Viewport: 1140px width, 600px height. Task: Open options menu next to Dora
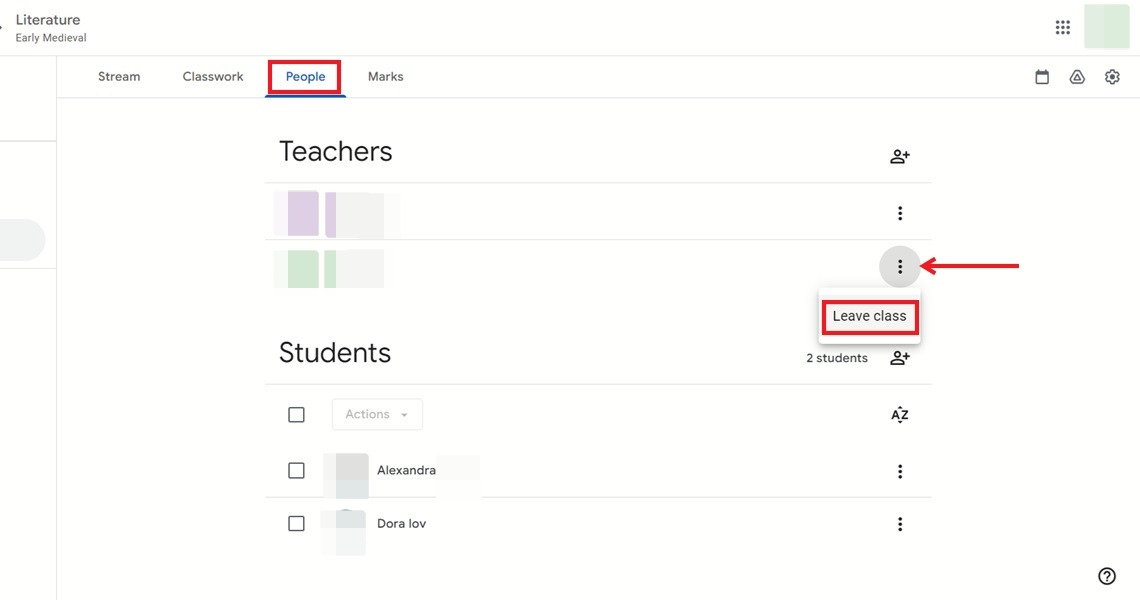[x=899, y=523]
